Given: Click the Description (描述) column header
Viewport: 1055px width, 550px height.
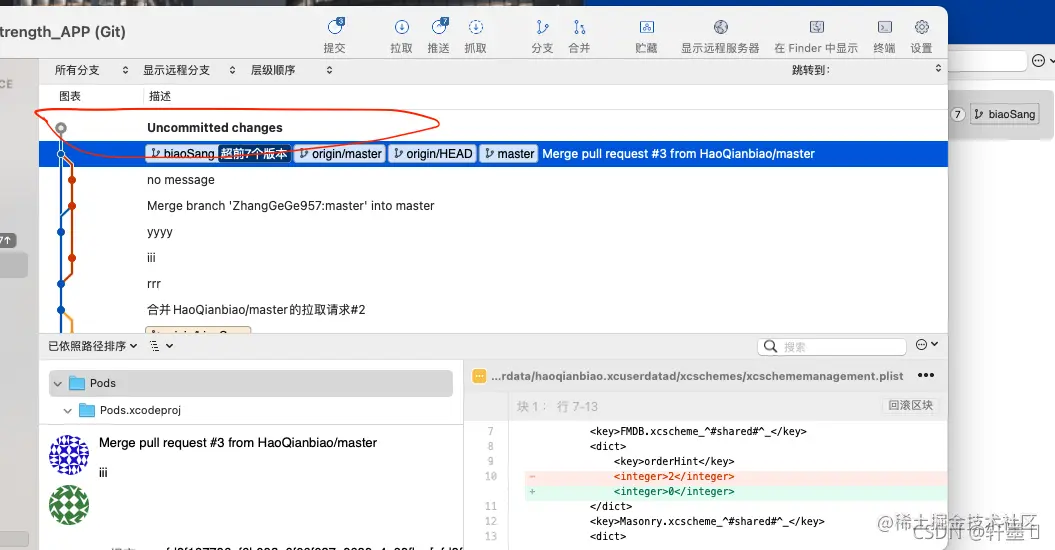Looking at the screenshot, I should [160, 96].
